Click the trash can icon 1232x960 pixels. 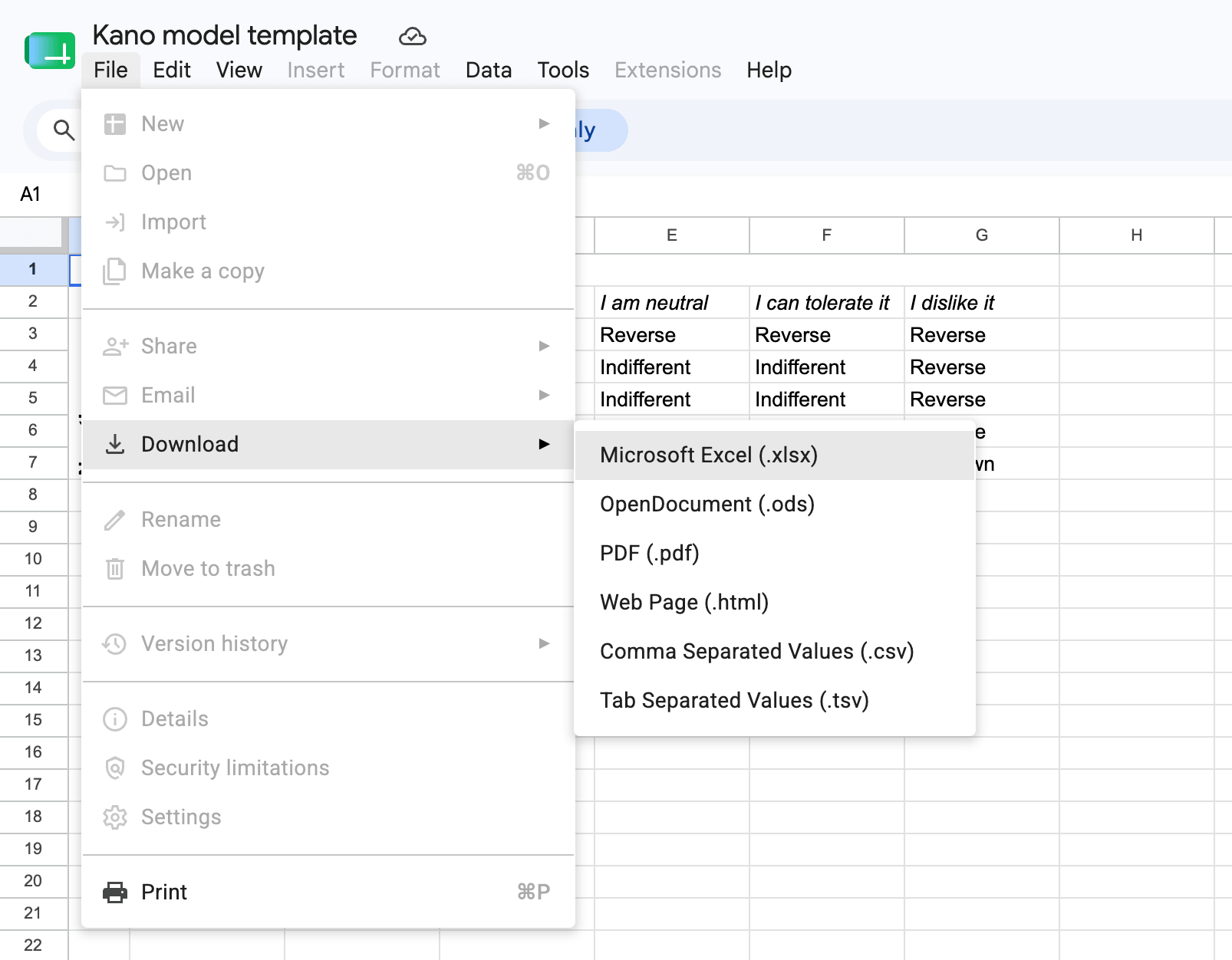[115, 569]
